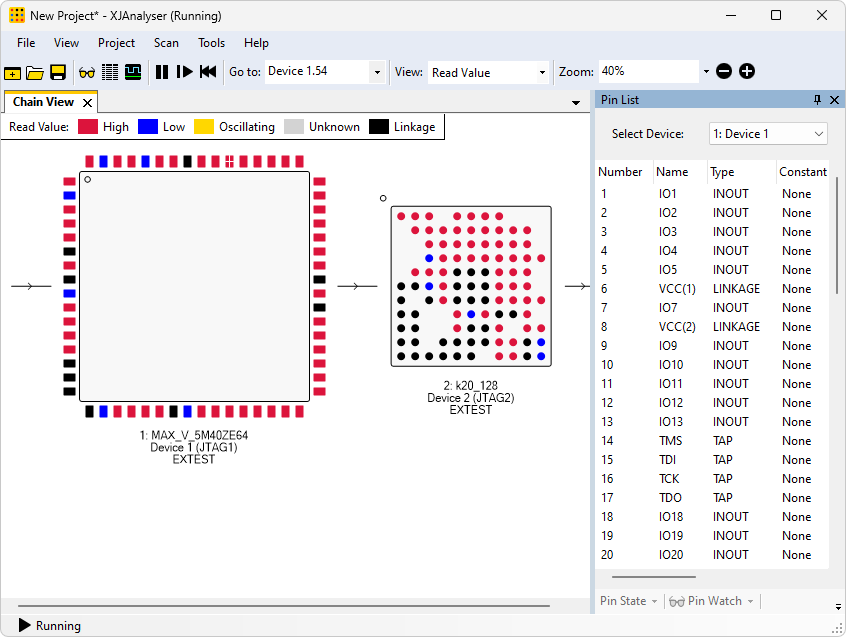846x637 pixels.
Task: Close the Chain View tab
Action: pos(88,103)
